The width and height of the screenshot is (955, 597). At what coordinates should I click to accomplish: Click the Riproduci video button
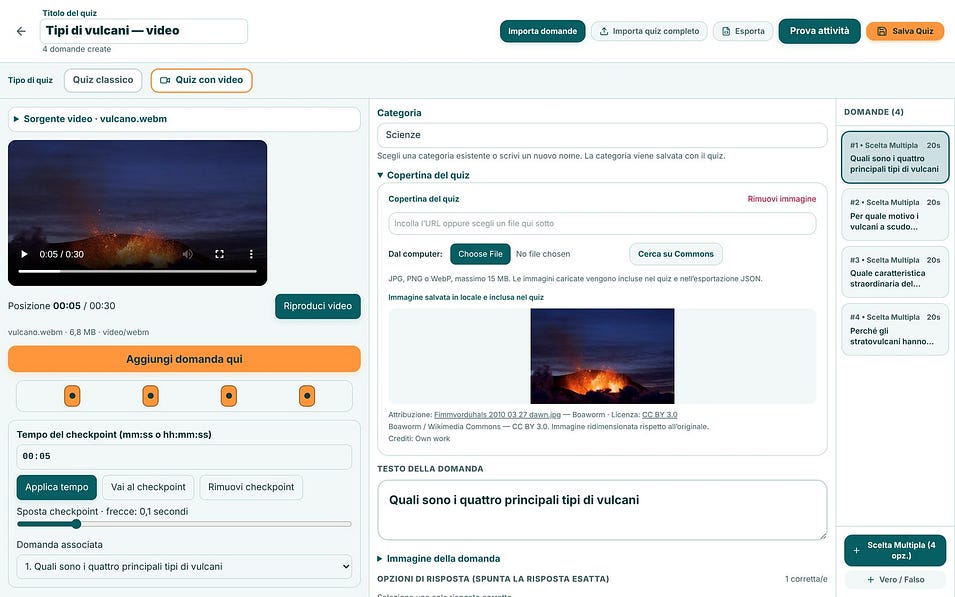coord(317,306)
